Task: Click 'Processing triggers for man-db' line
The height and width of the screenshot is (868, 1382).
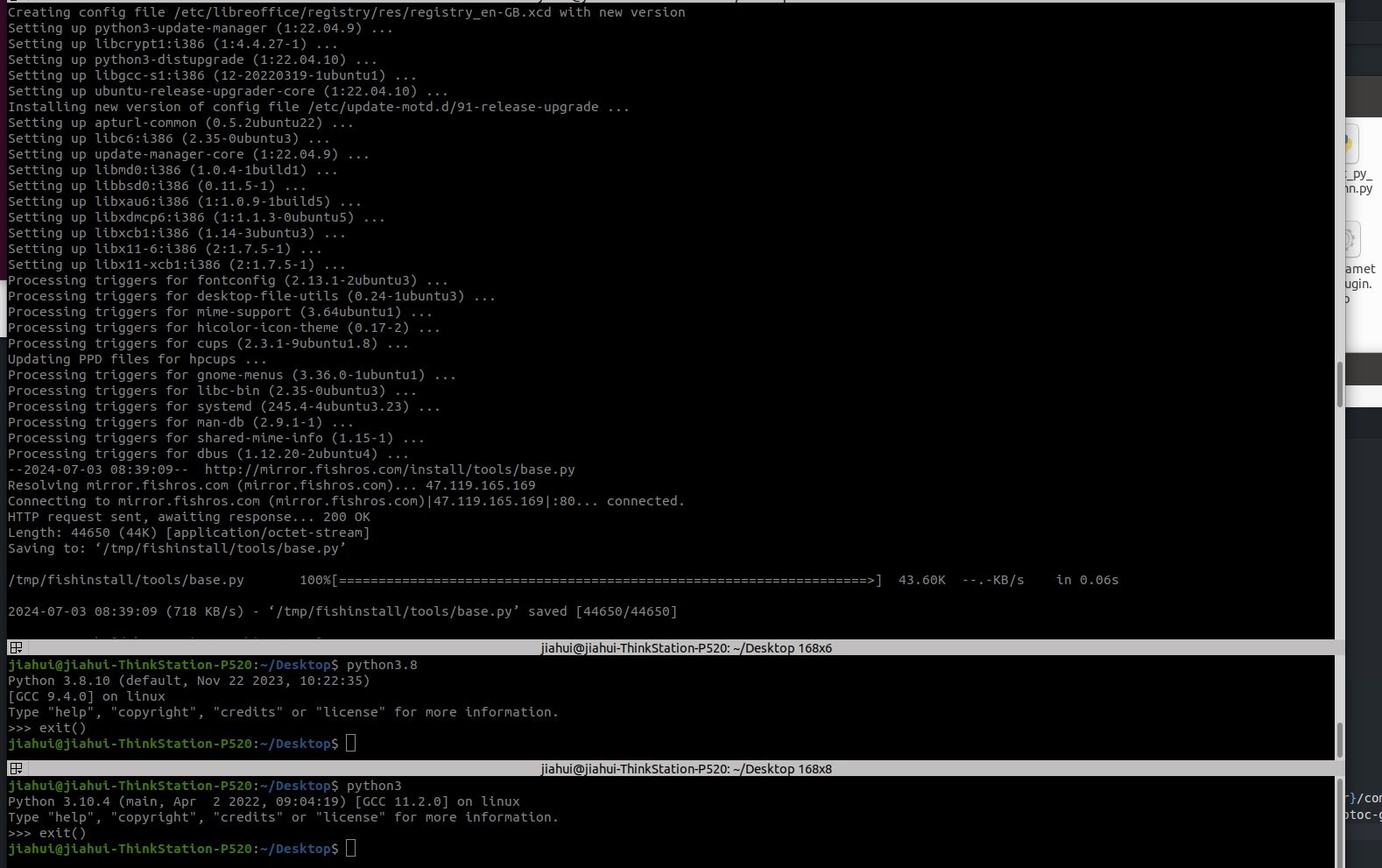Action: pyautogui.click(x=180, y=422)
